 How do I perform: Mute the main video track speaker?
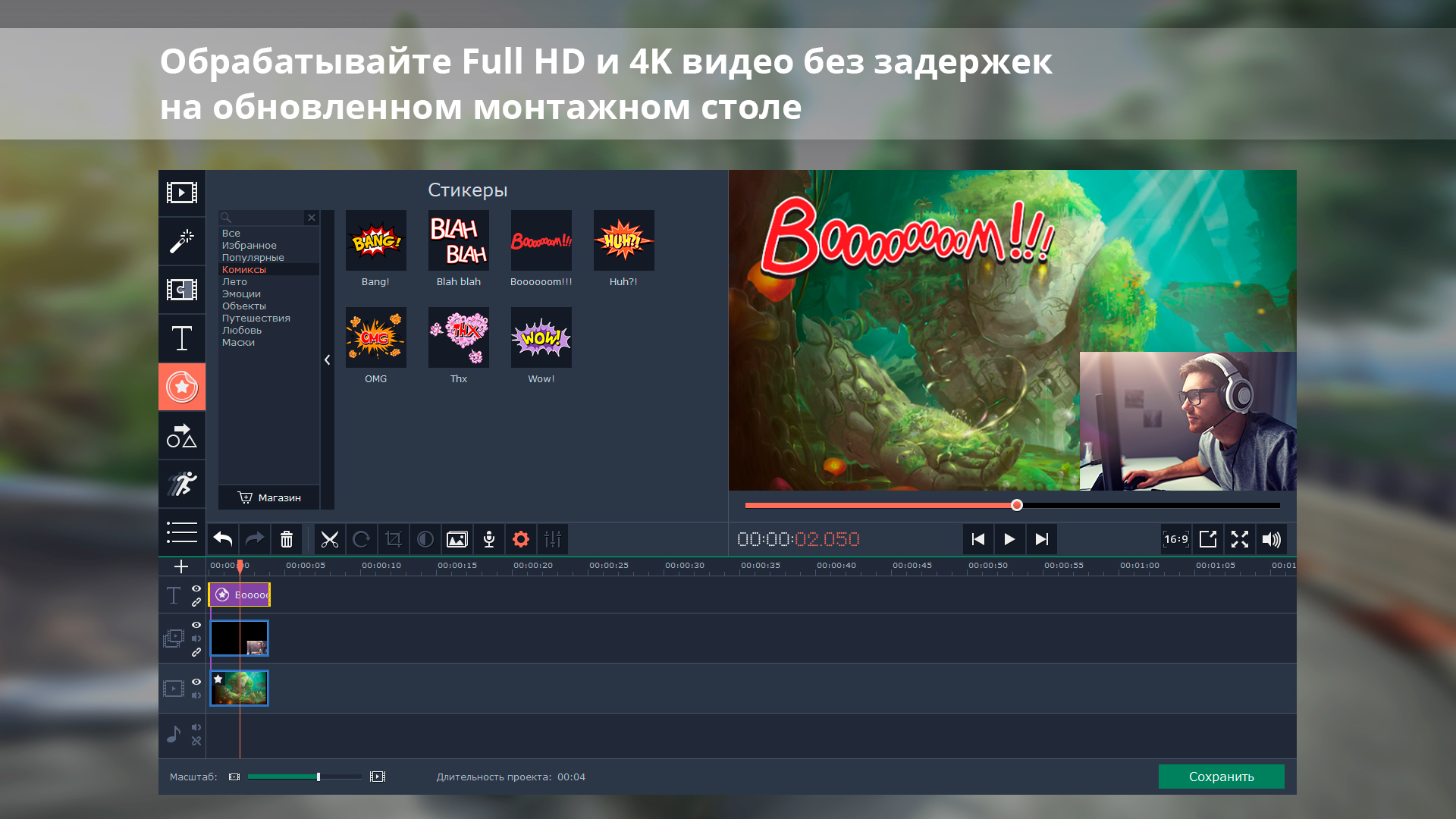click(196, 695)
